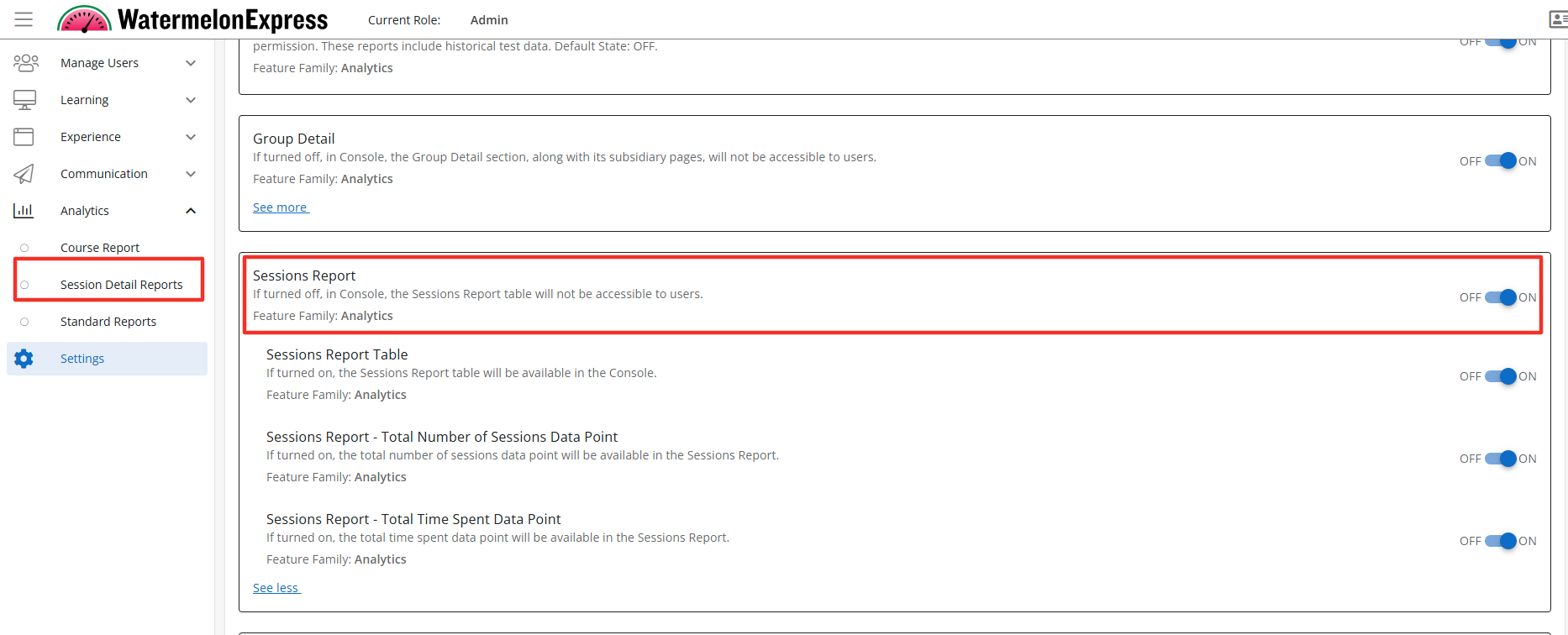The width and height of the screenshot is (1568, 635).
Task: Click the WatermelonExpress logo icon
Action: [x=84, y=19]
